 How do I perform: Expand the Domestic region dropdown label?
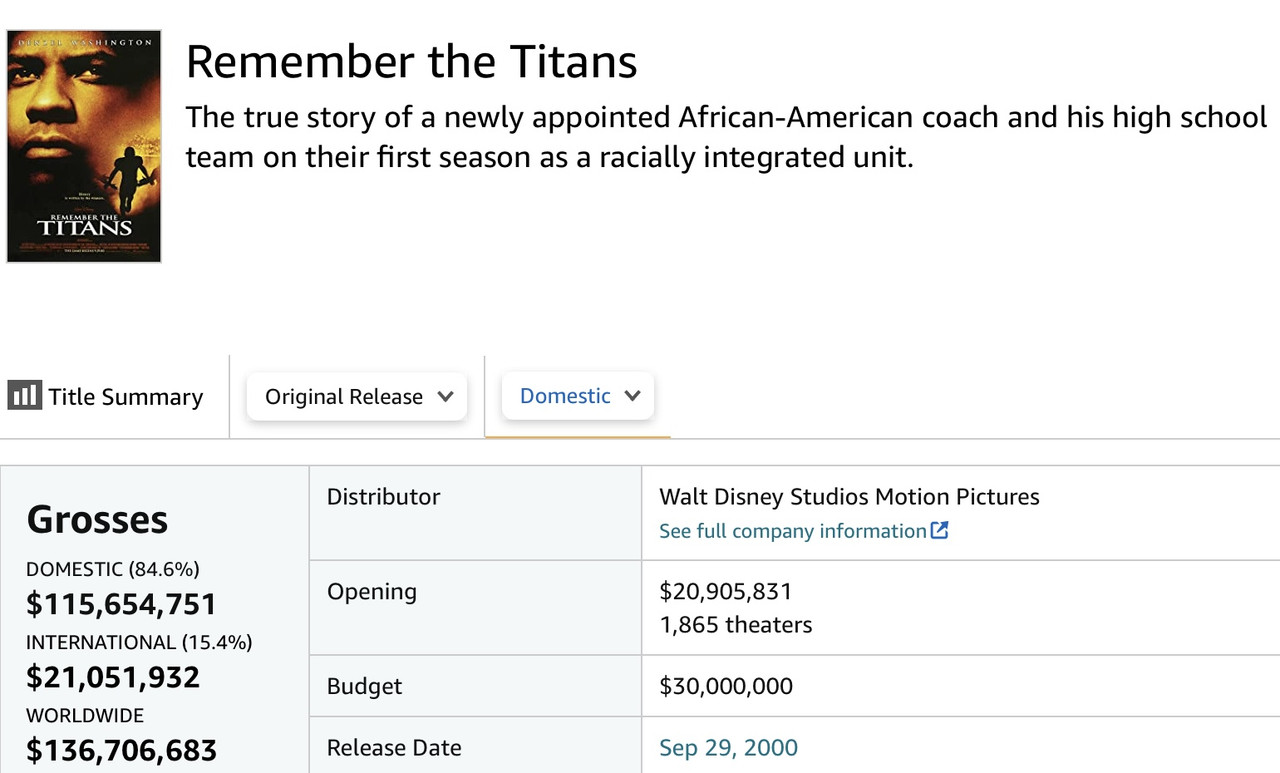565,395
